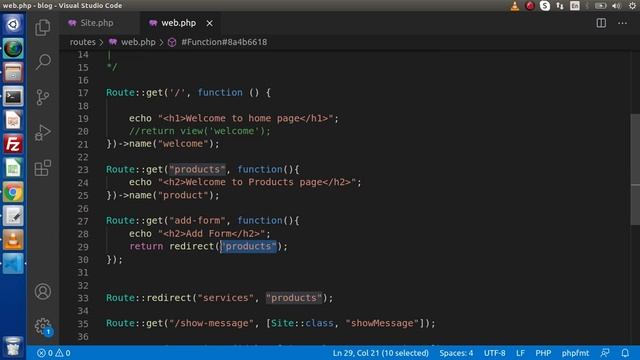Open Skype indicator in top panel
640x360 pixels.
(x=544, y=6)
